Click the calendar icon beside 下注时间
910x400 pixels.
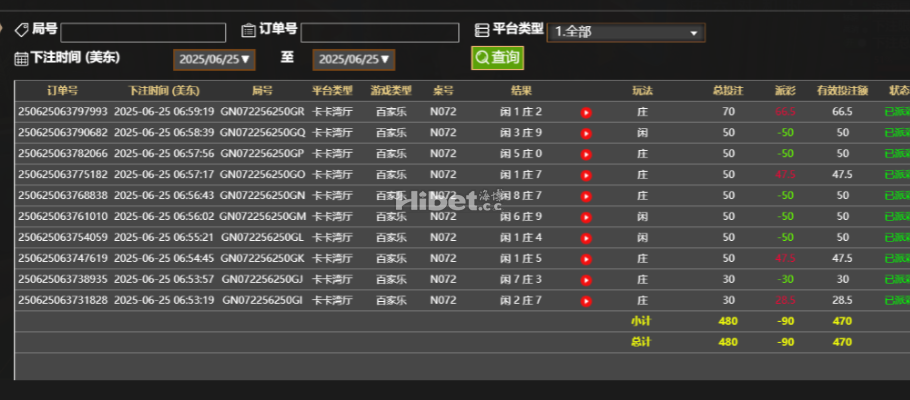(21, 59)
